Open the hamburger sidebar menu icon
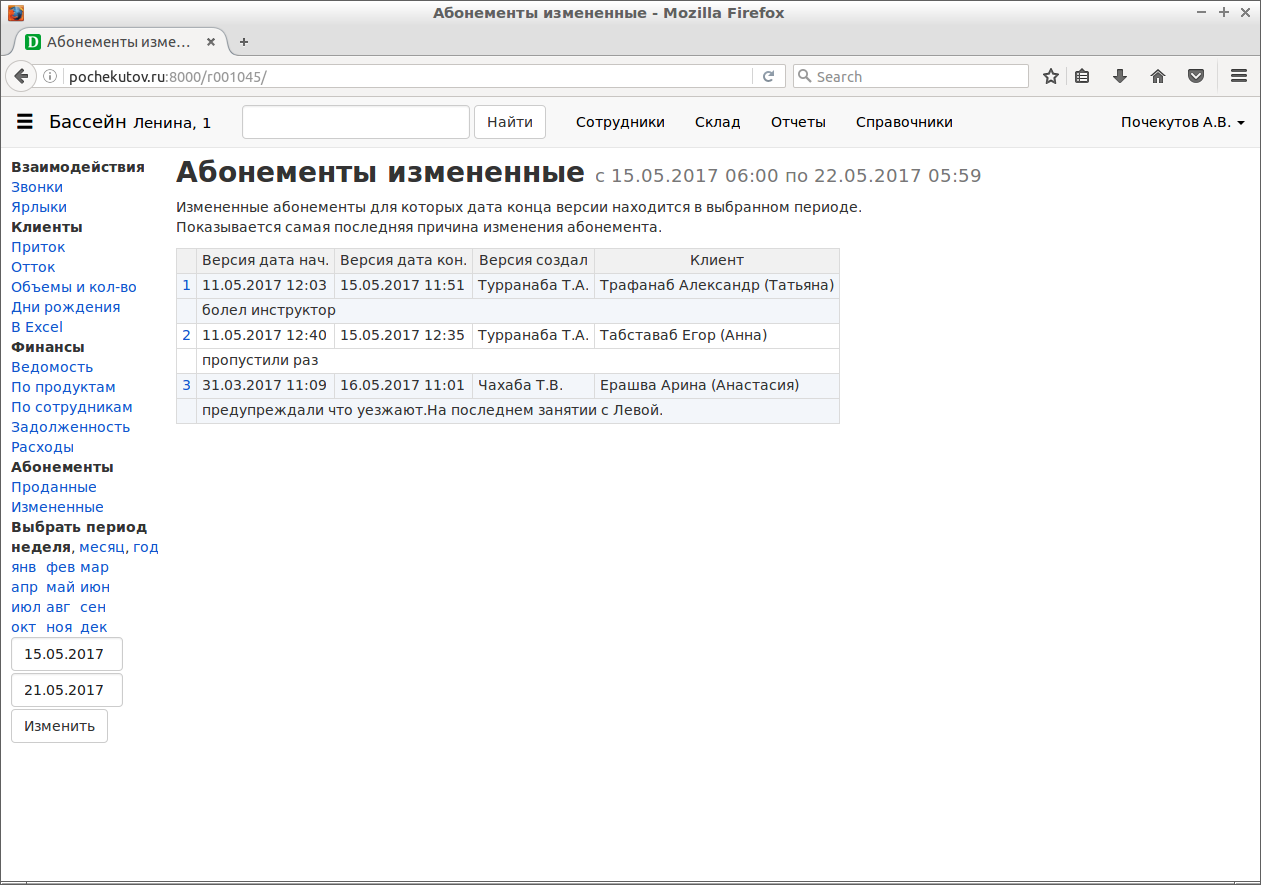This screenshot has height=885, width=1261. tap(25, 122)
